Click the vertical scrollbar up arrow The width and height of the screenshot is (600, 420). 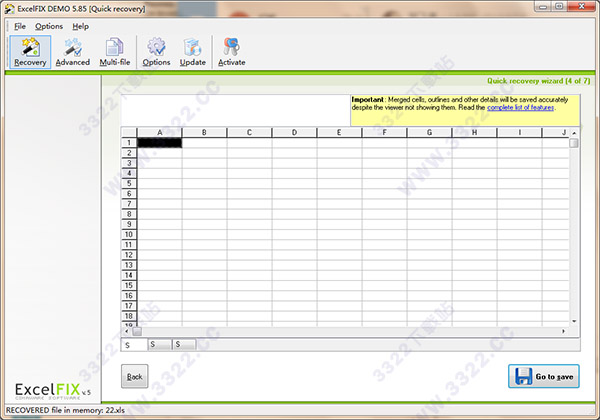574,133
